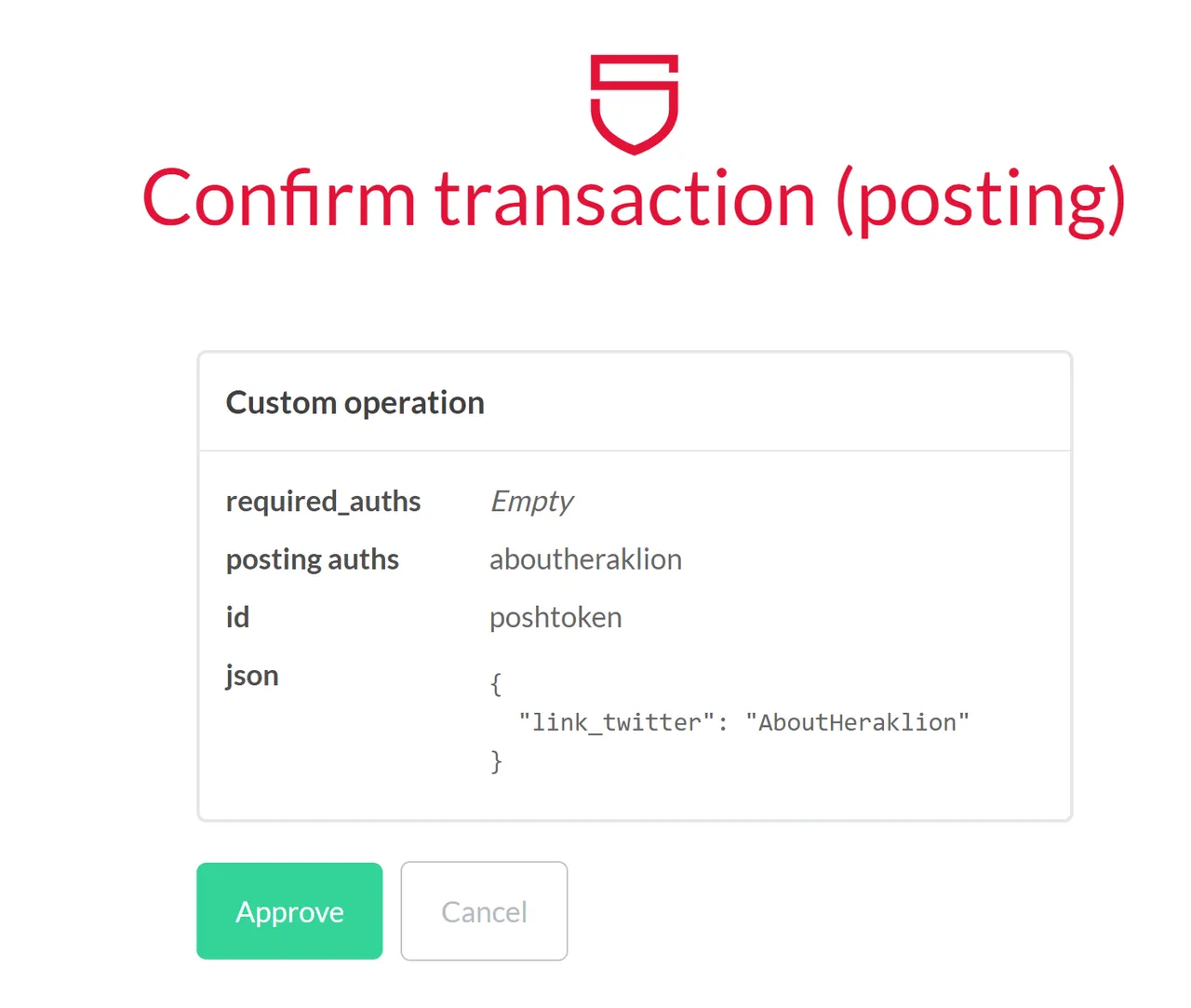Select the AboutHeraklion value in JSON
The width and height of the screenshot is (1191, 1008).
pos(857,722)
